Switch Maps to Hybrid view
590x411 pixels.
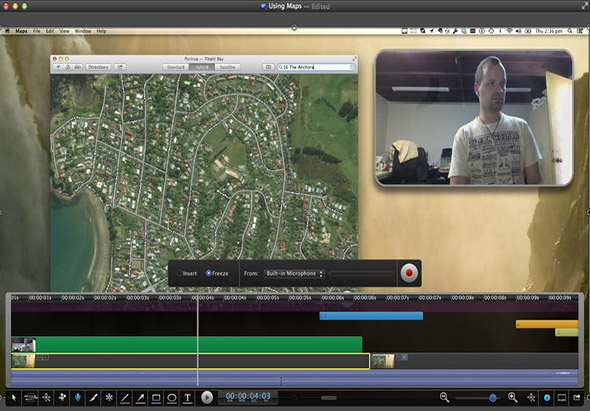point(202,67)
